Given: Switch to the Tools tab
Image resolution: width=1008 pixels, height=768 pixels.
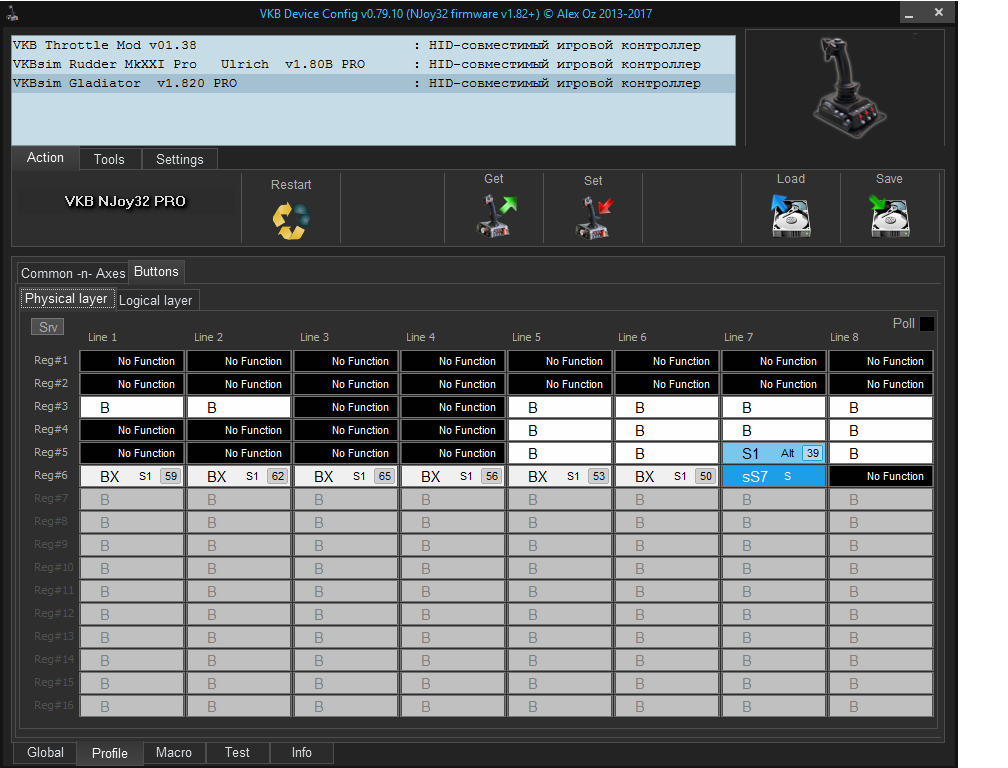Looking at the screenshot, I should coord(109,159).
